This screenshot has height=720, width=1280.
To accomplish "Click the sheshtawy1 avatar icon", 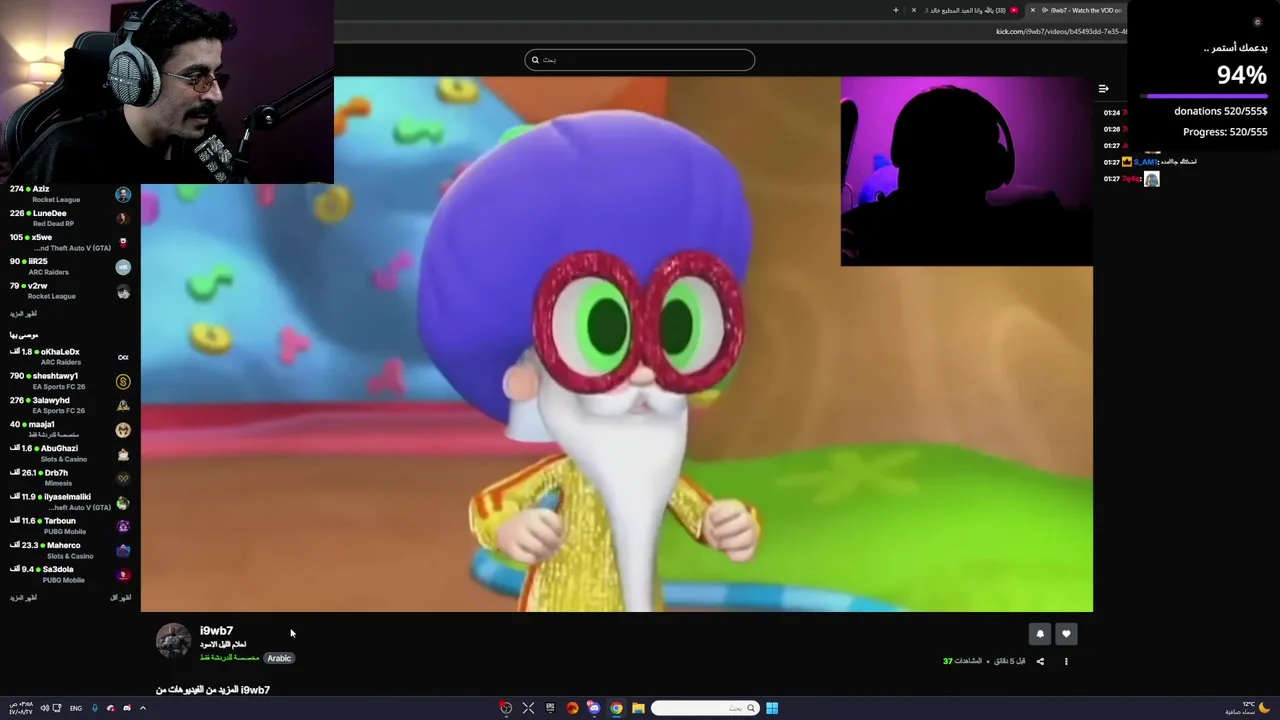I will coord(123,381).
